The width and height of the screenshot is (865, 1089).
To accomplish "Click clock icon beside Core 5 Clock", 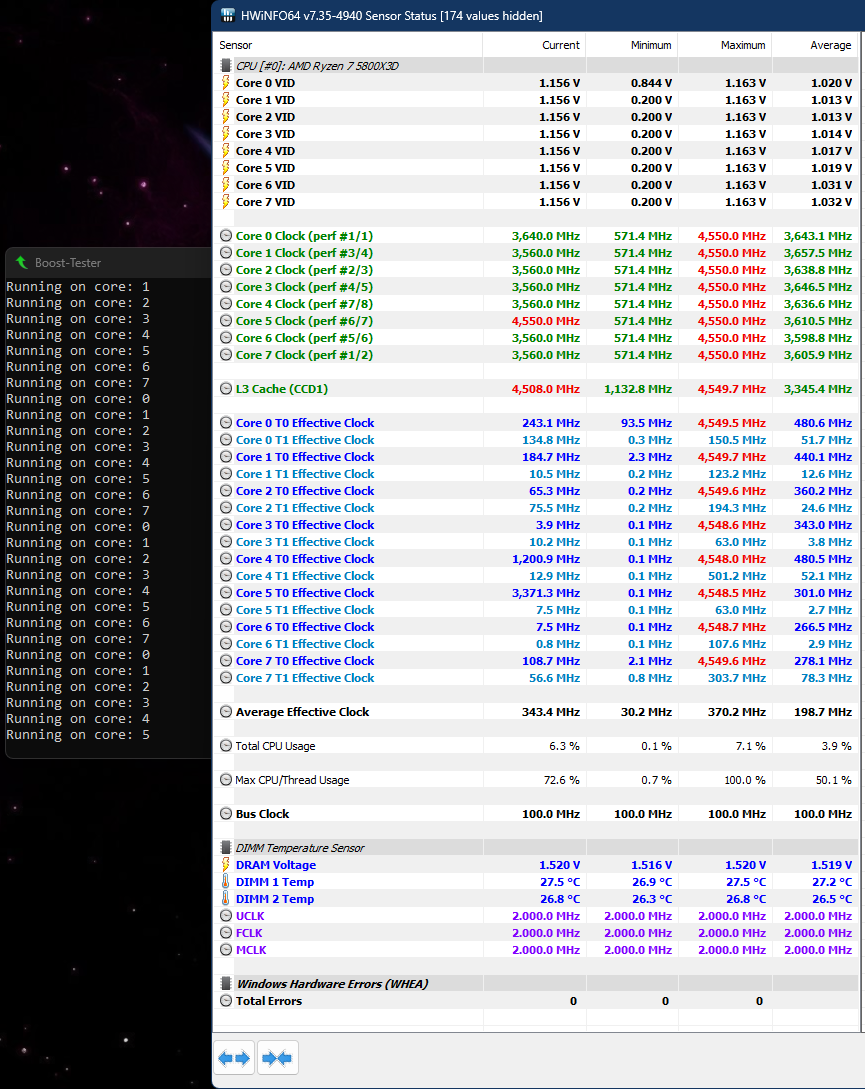I will pyautogui.click(x=226, y=321).
